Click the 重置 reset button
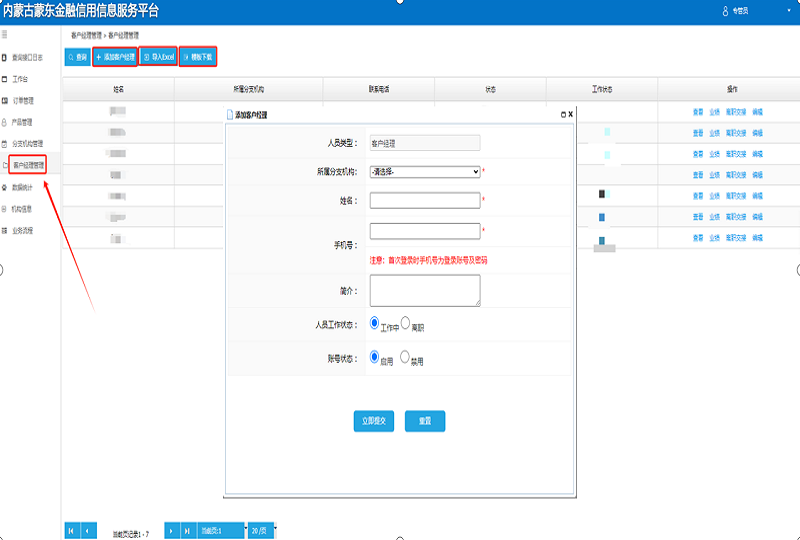This screenshot has height=540, width=800. click(425, 421)
